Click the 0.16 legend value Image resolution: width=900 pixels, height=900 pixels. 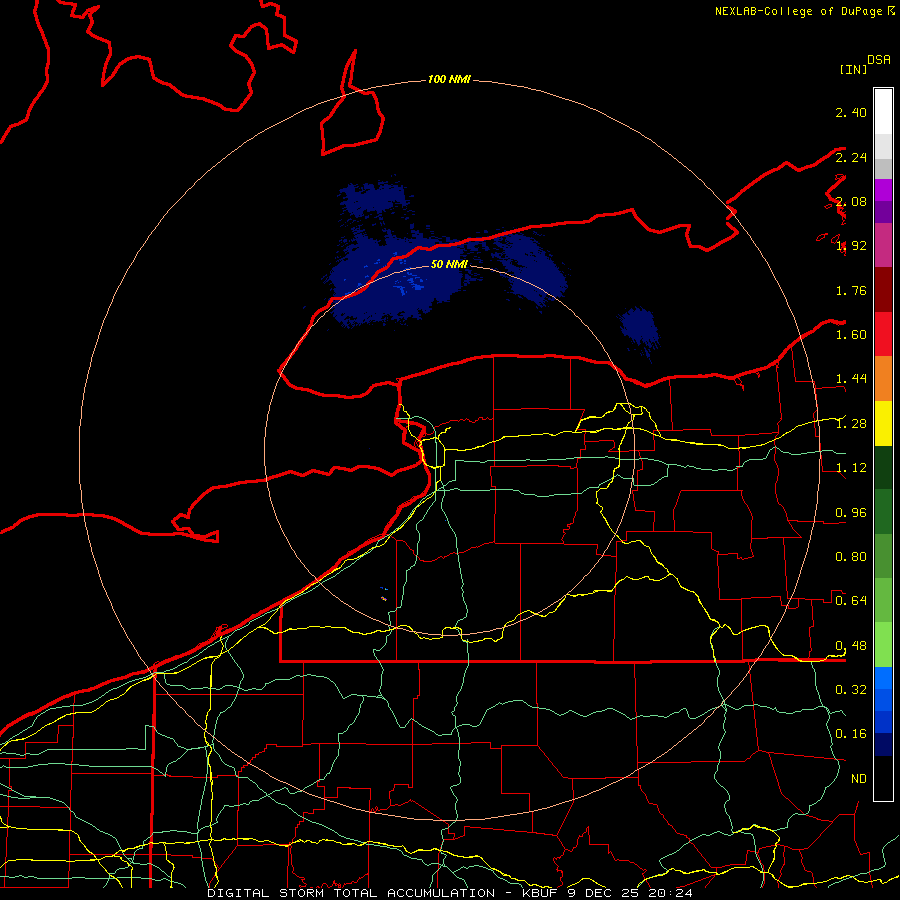tap(851, 734)
